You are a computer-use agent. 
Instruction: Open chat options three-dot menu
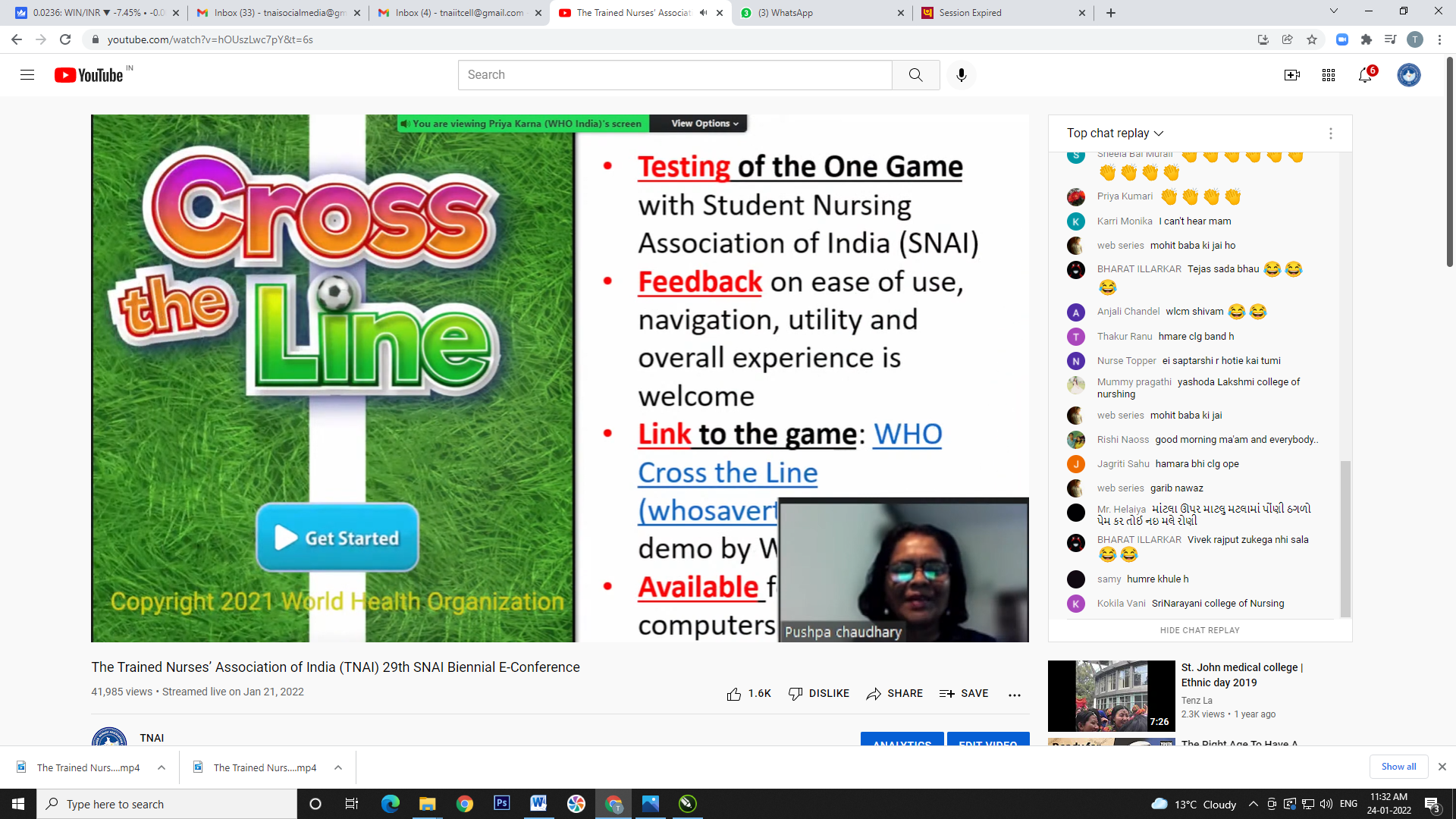1330,133
